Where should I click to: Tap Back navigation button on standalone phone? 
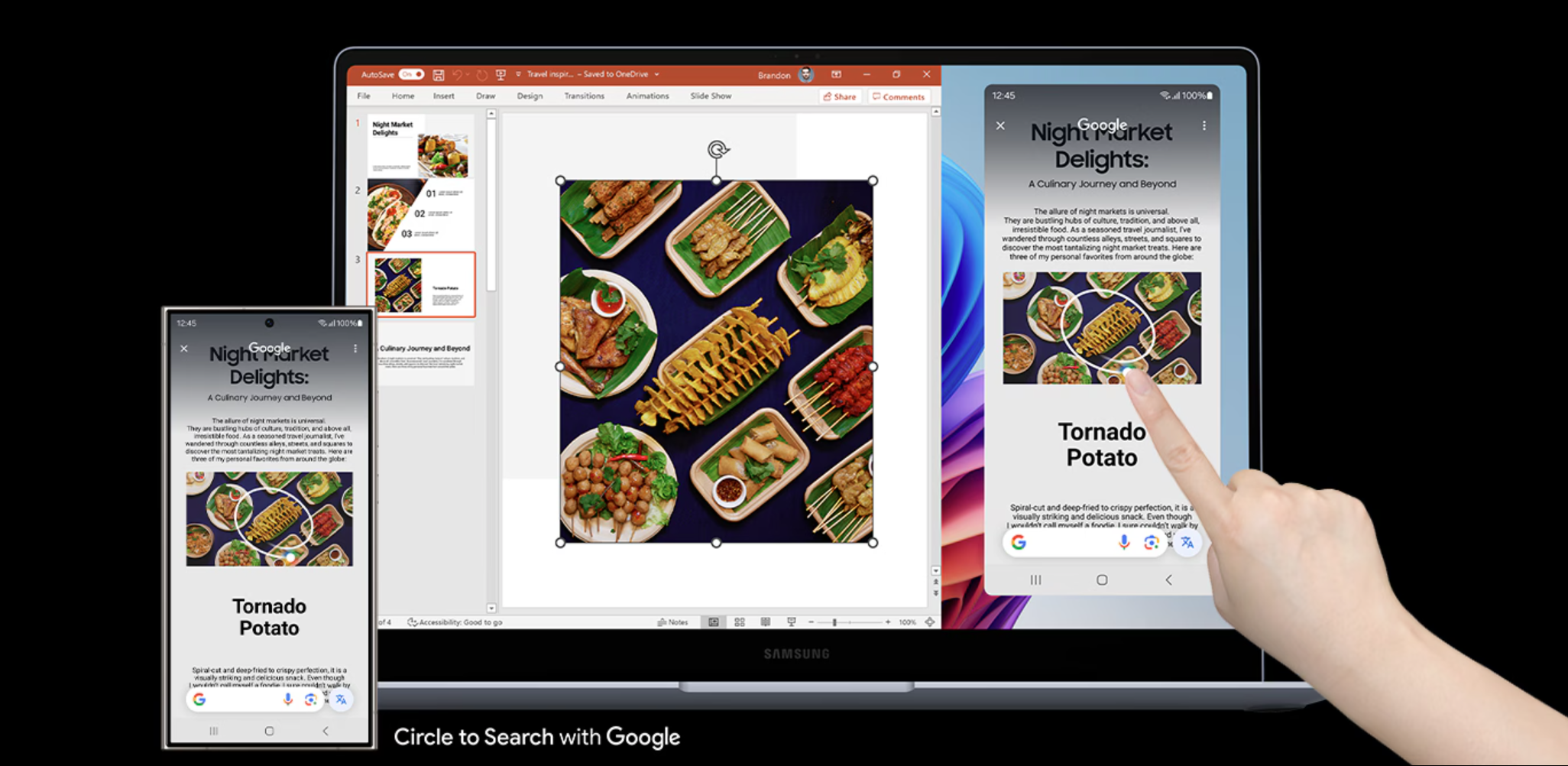click(326, 731)
